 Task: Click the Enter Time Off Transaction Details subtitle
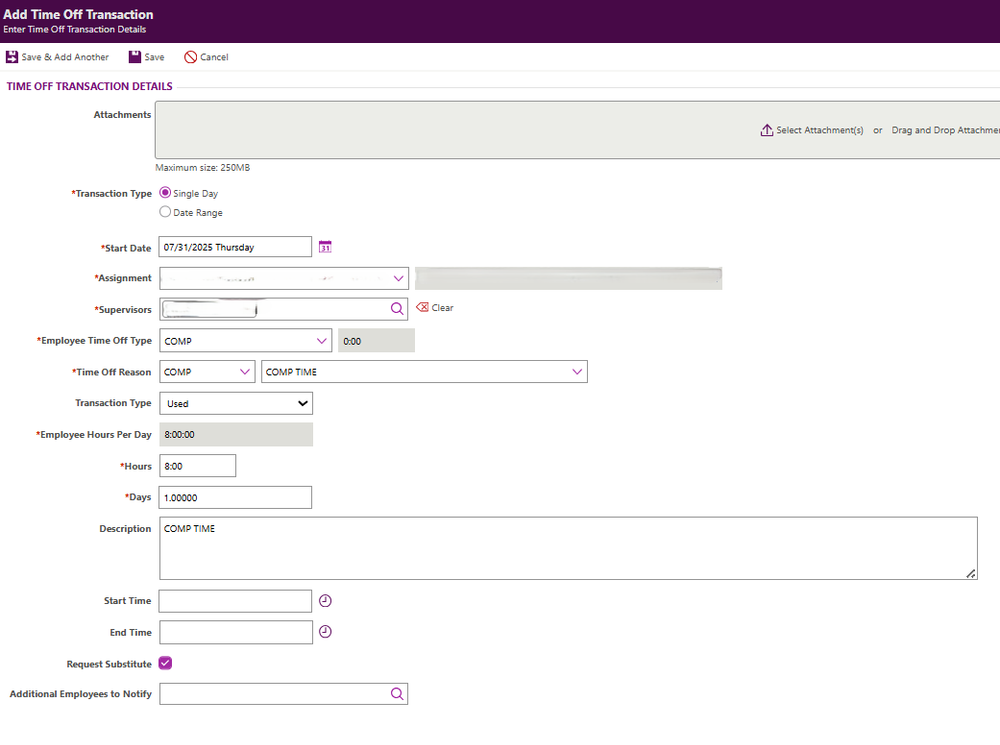[75, 29]
